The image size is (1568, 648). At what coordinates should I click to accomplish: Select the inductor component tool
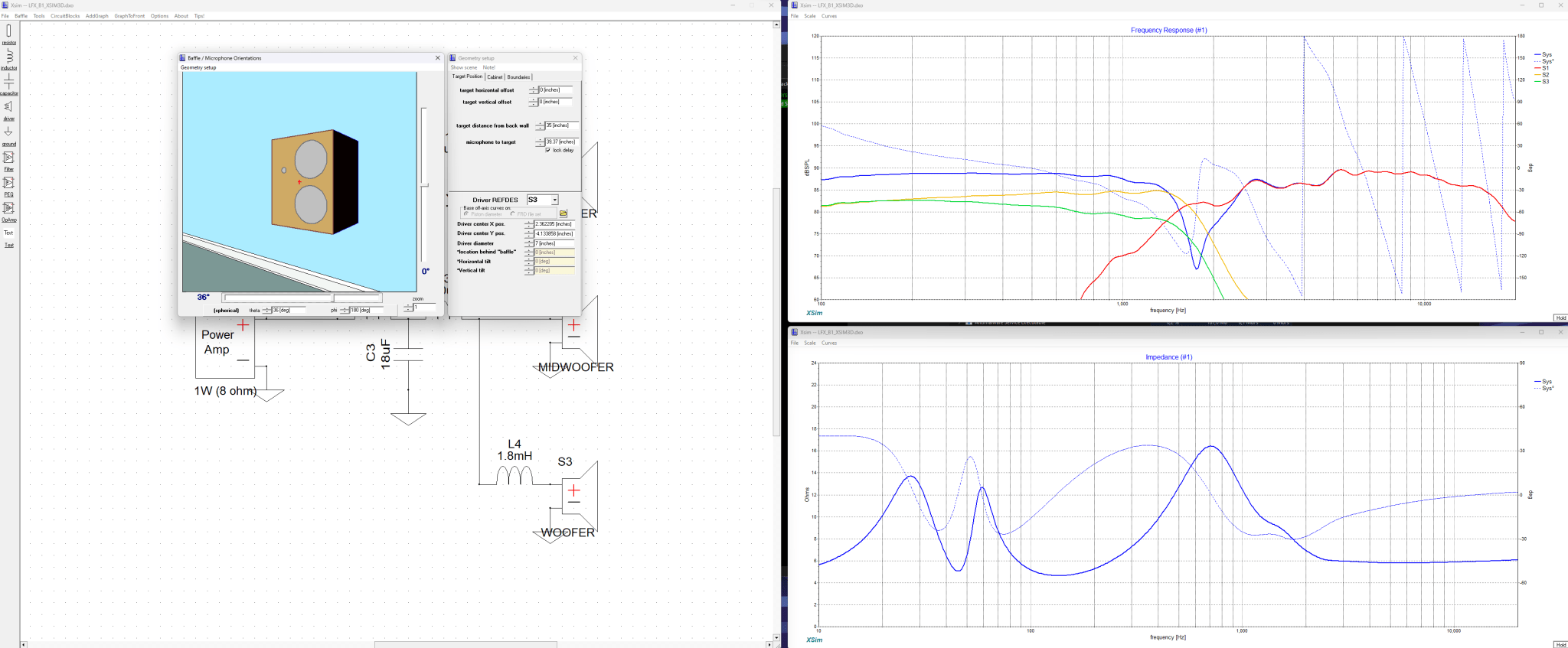point(8,59)
